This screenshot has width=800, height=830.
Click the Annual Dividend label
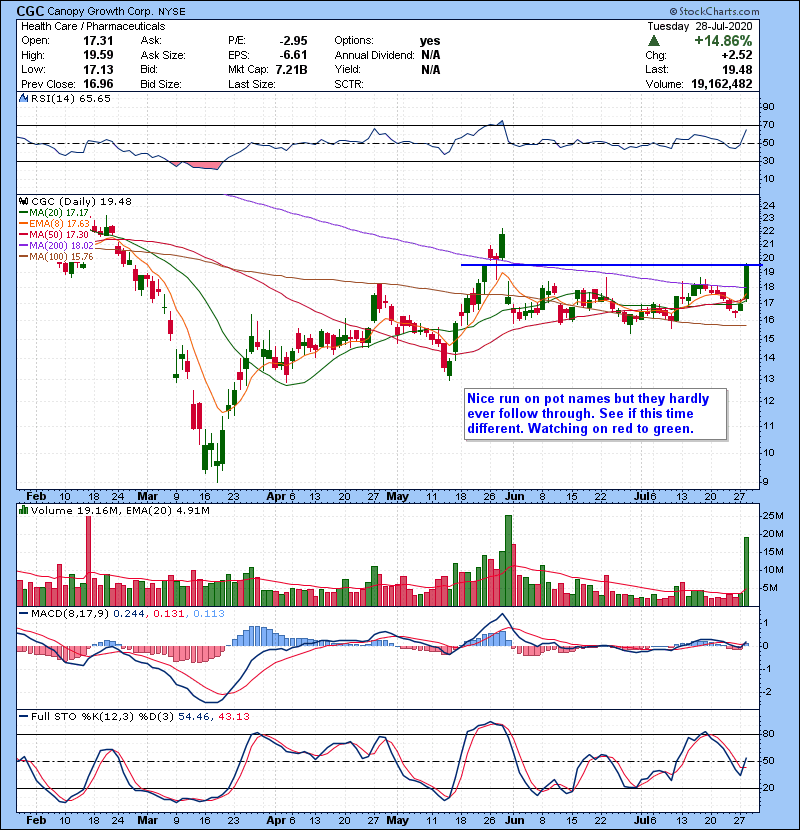coord(374,55)
